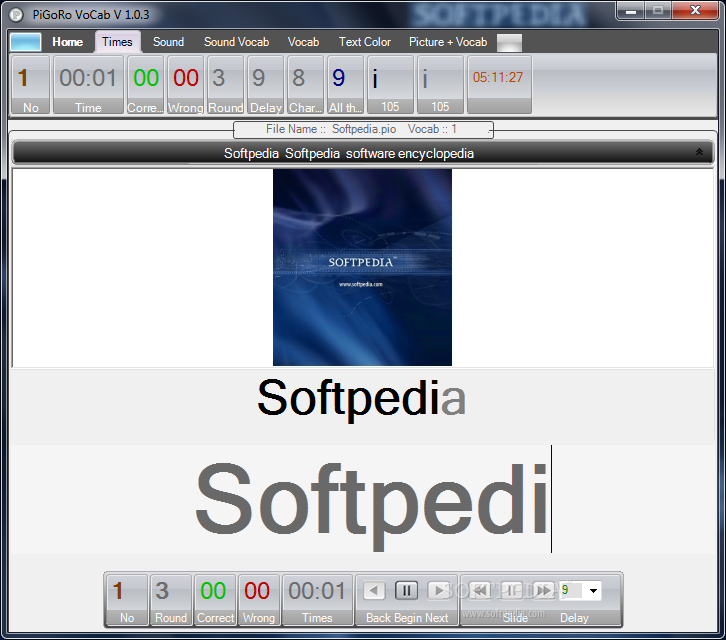Viewport: 726px width, 640px height.
Task: Click the No counter in the top ribbon
Action: coord(31,85)
